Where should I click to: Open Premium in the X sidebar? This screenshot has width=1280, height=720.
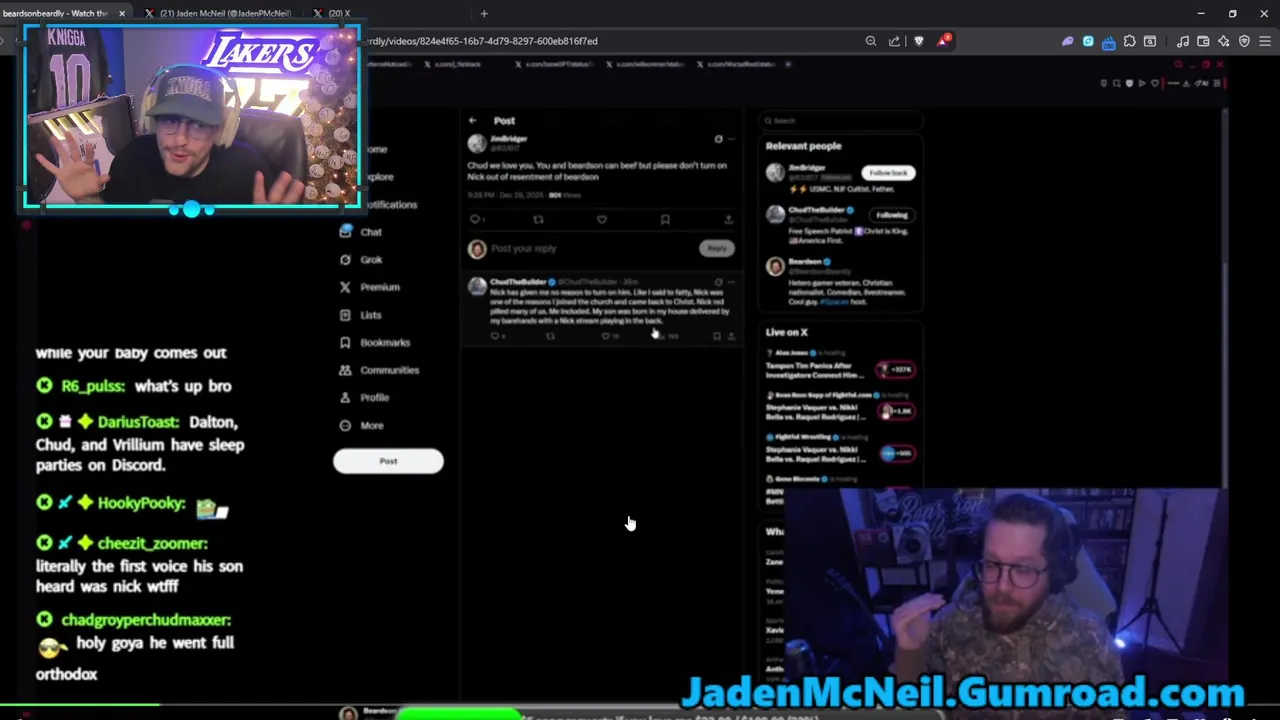point(369,287)
